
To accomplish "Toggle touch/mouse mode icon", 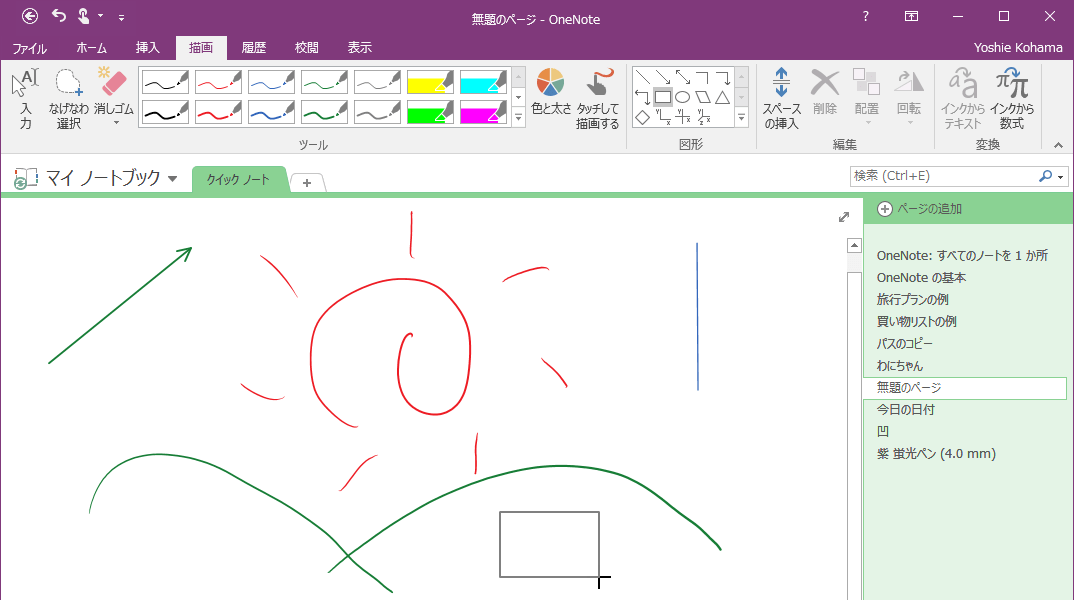I will click(84, 16).
